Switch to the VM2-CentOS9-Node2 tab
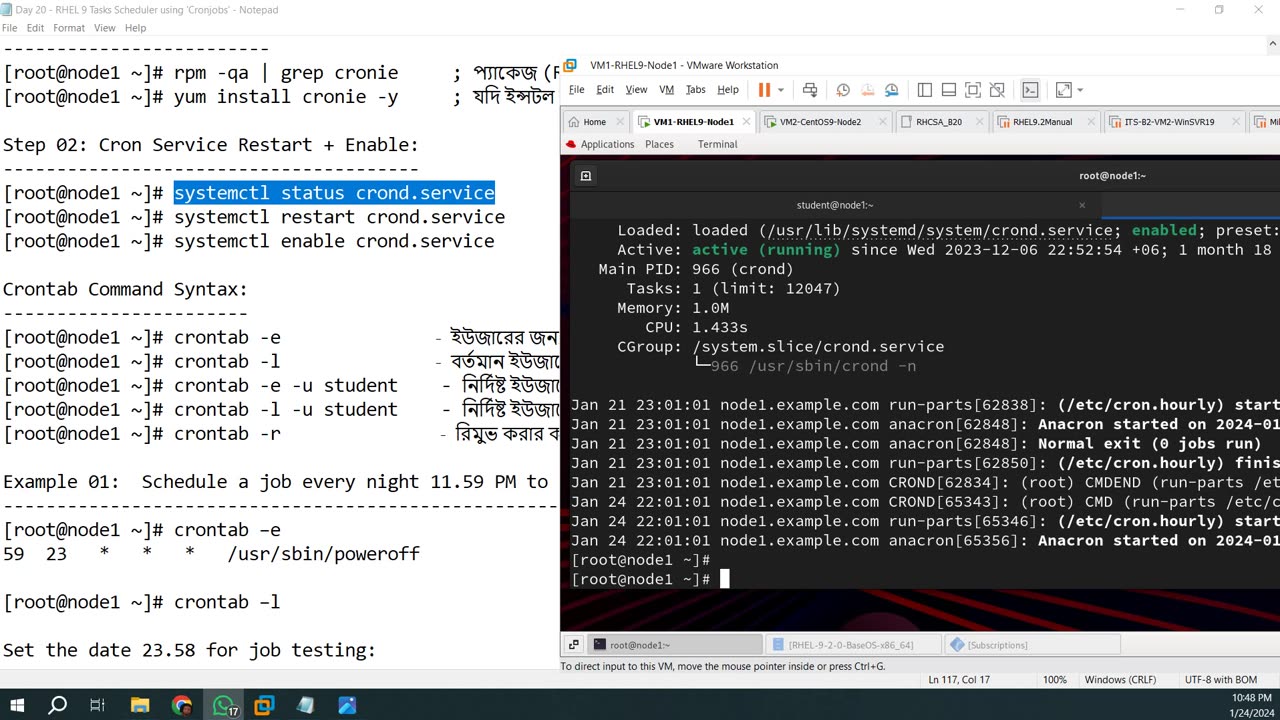The width and height of the screenshot is (1280, 720). tap(820, 122)
